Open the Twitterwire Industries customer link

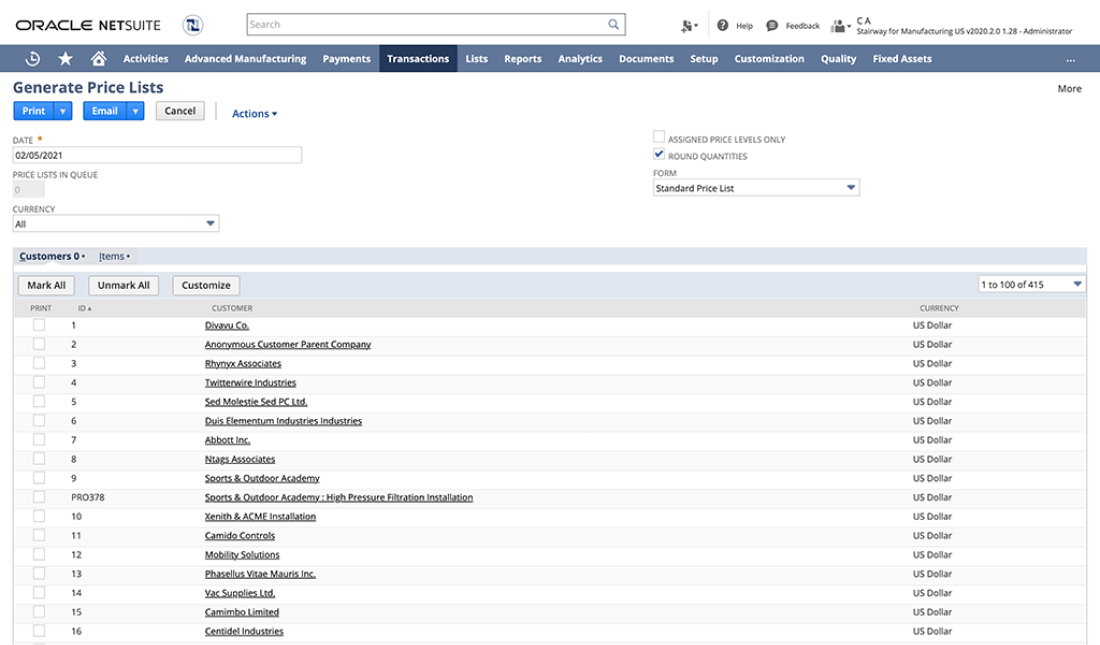(250, 383)
